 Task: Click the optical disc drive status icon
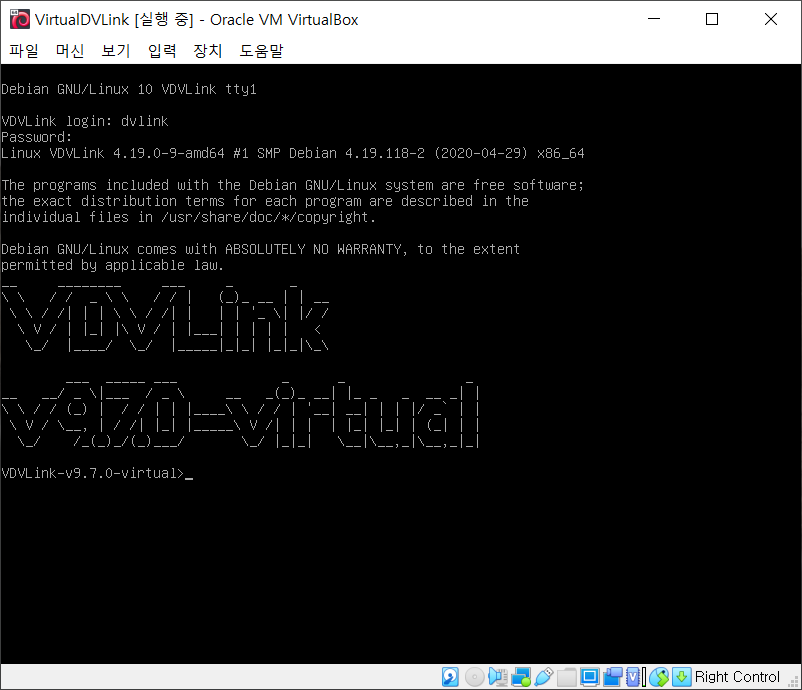tap(475, 677)
